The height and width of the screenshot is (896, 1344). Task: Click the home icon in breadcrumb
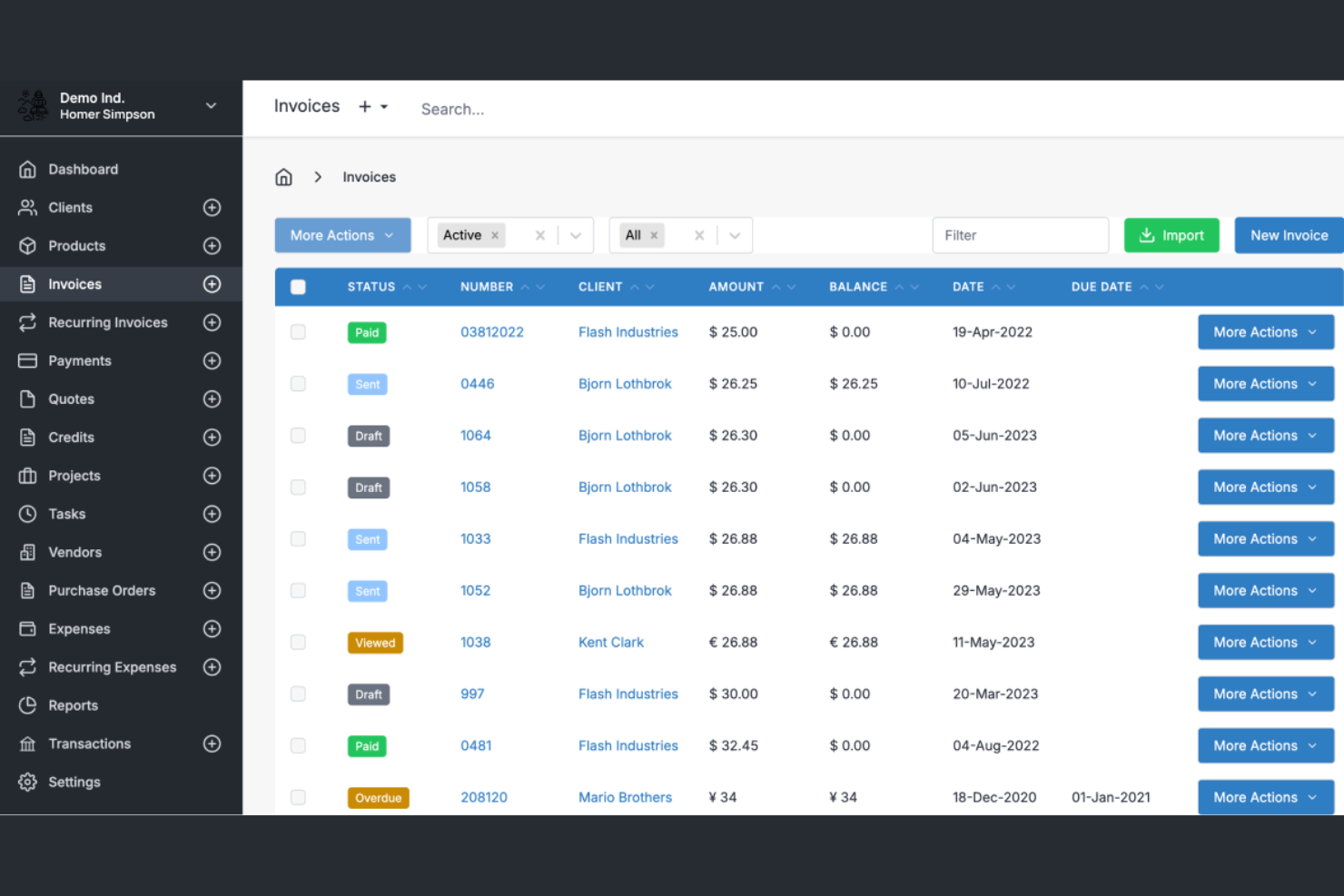tap(283, 176)
